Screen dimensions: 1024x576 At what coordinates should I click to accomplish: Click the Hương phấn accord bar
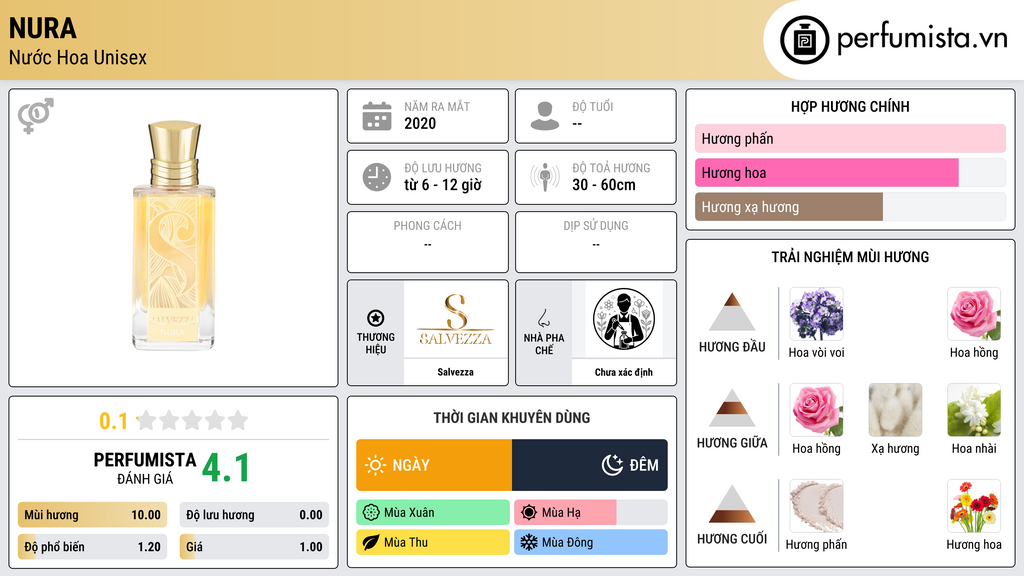[x=850, y=138]
